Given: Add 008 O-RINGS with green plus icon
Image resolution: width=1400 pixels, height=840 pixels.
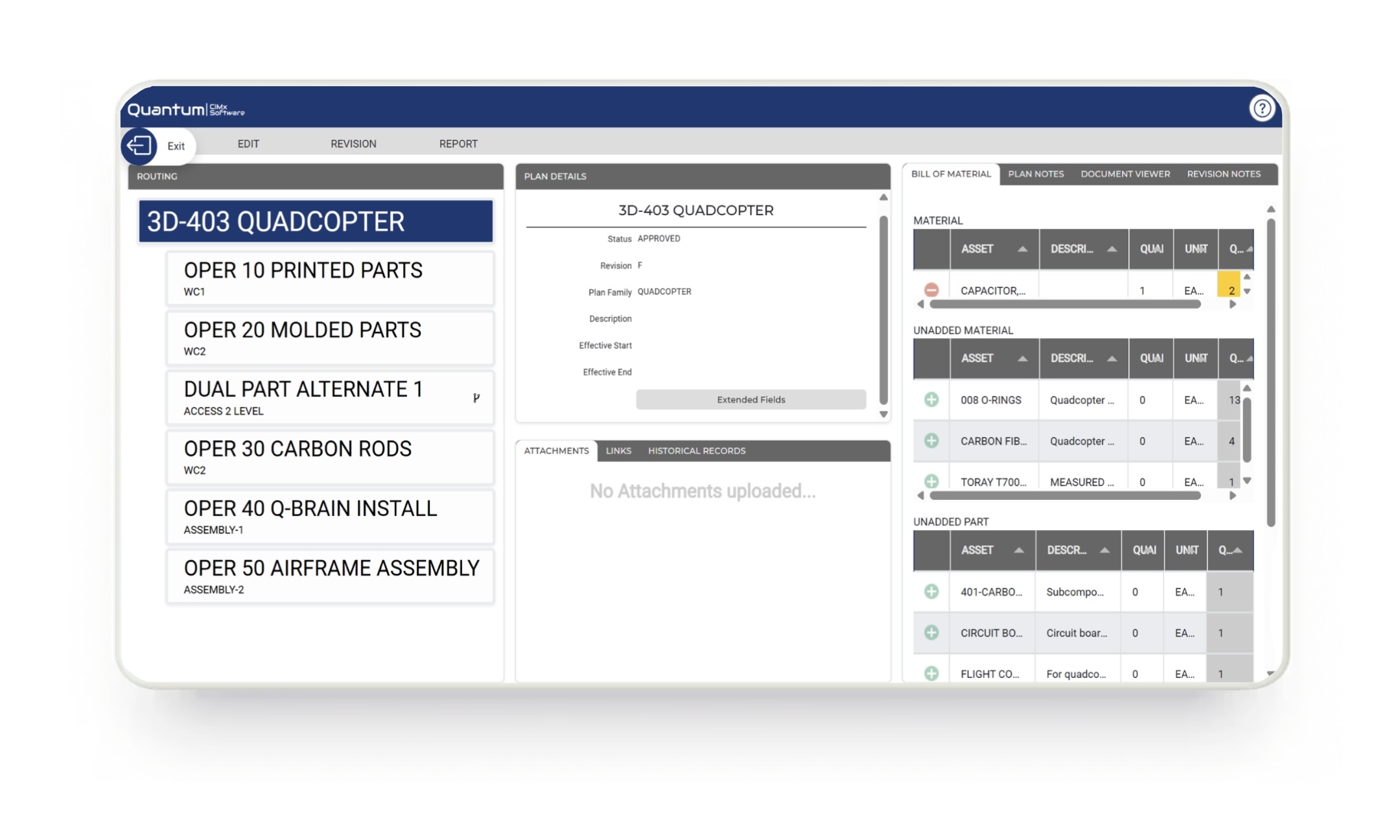Looking at the screenshot, I should (x=931, y=399).
